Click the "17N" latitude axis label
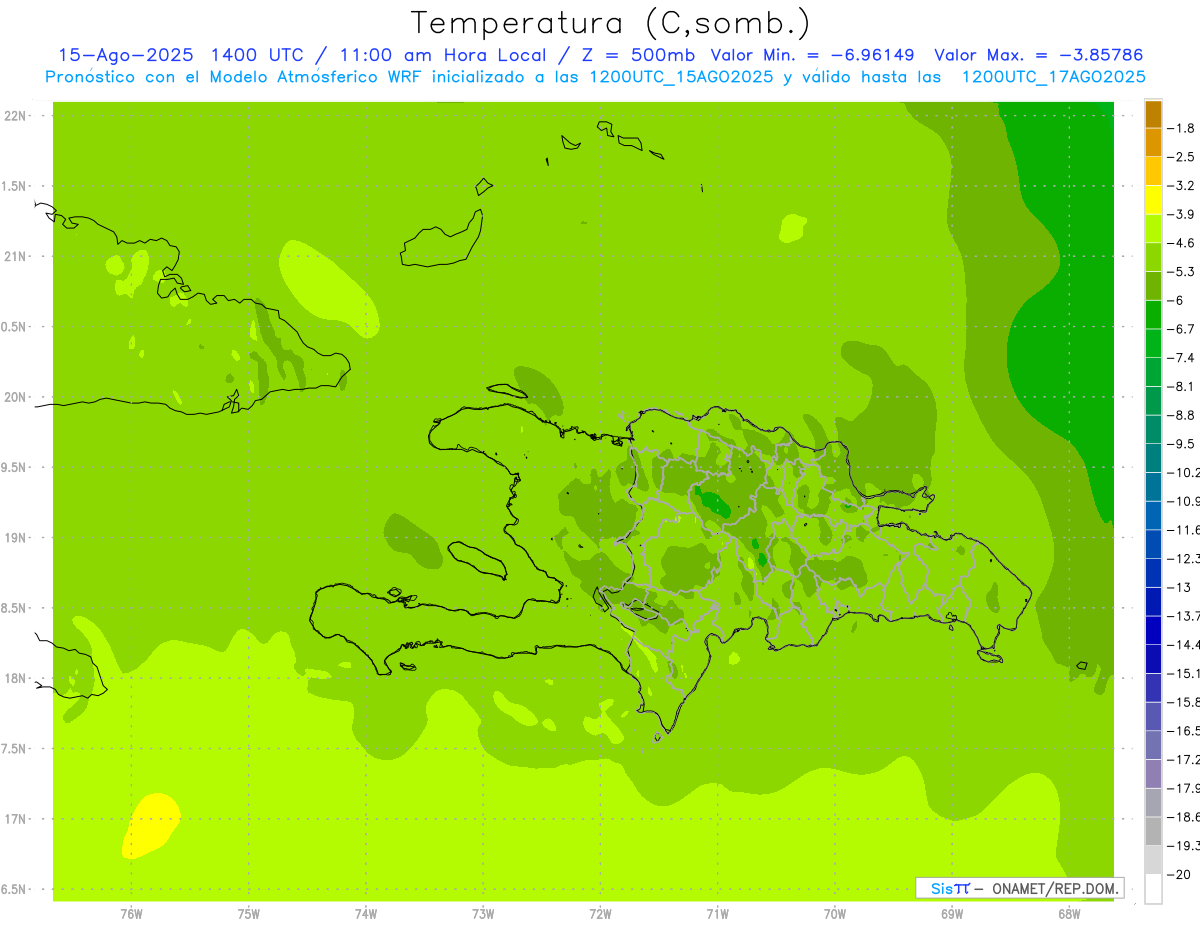The image size is (1200, 927). click(x=16, y=819)
